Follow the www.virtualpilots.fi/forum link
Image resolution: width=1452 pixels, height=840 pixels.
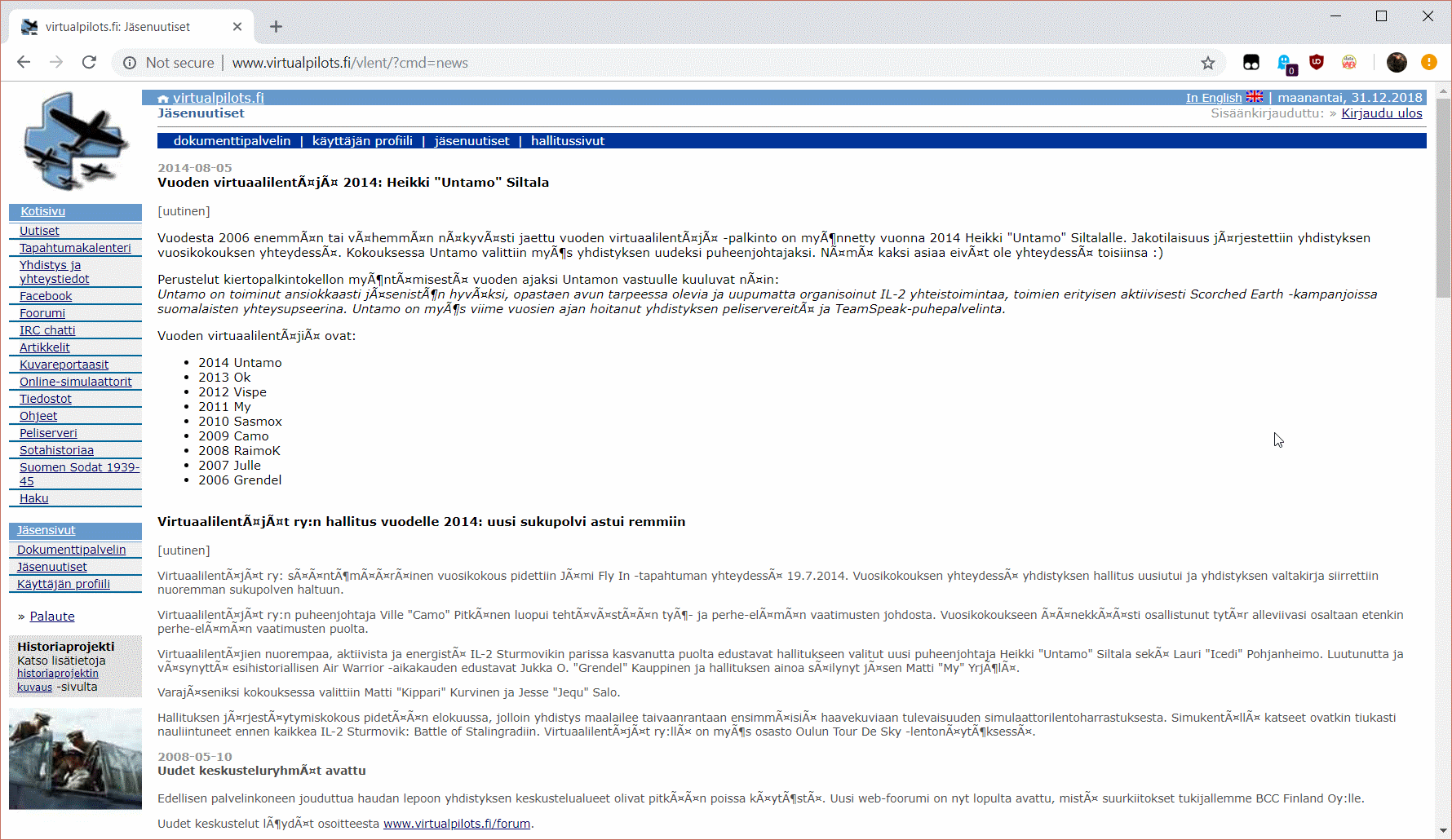coord(457,824)
